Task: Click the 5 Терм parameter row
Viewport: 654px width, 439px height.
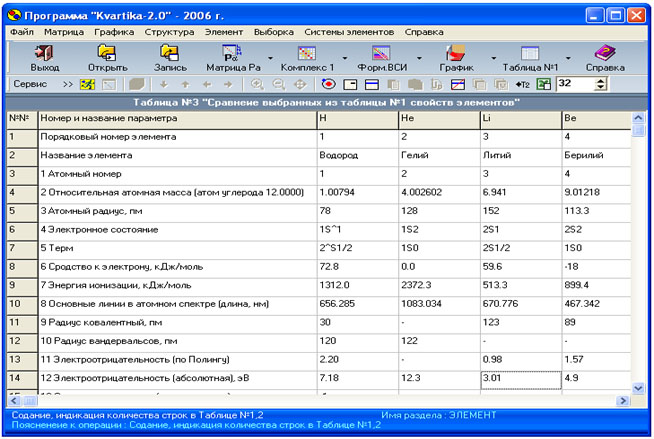Action: (x=177, y=250)
